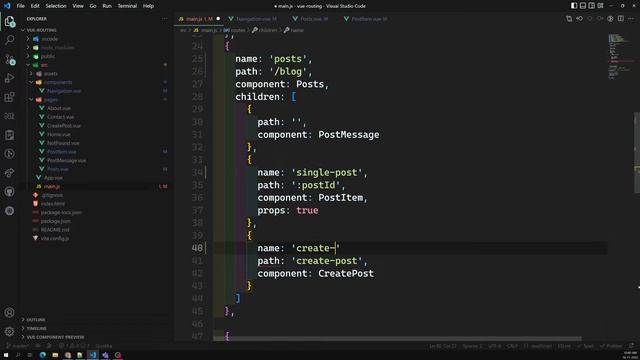Click the children breadcrumb segment
The image size is (640, 360).
tap(267, 30)
